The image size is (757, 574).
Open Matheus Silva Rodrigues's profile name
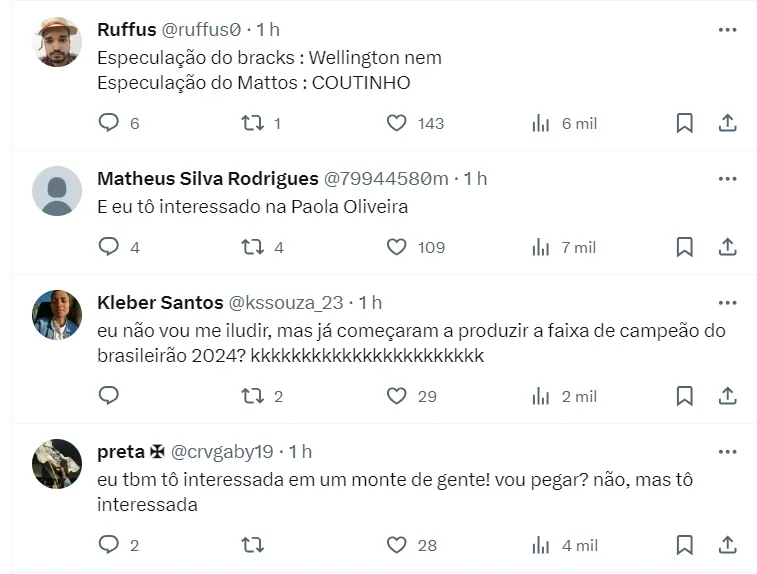207,178
